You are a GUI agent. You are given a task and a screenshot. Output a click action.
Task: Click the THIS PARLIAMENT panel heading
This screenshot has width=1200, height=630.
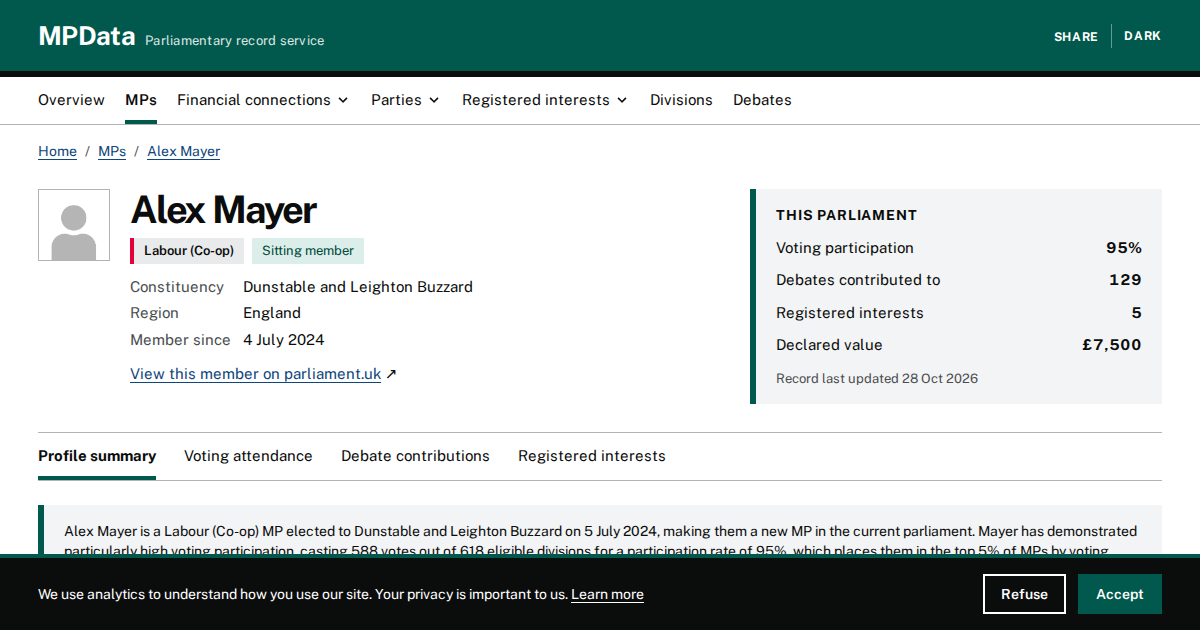tap(846, 215)
